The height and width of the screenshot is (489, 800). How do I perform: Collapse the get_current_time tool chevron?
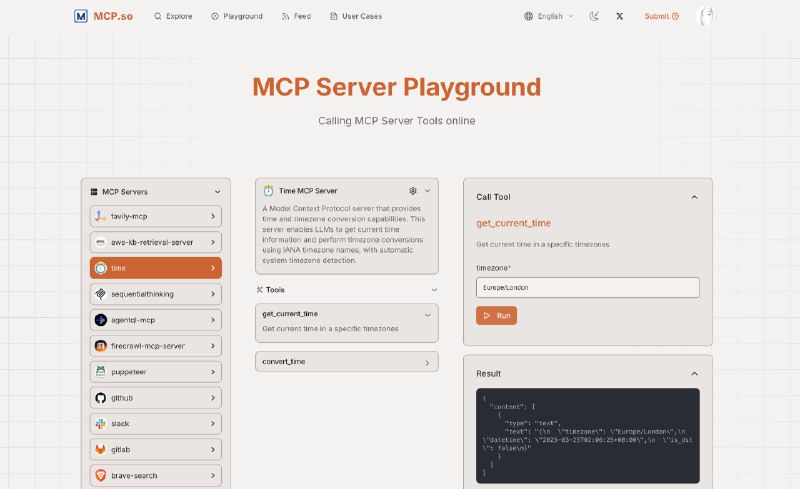(428, 315)
